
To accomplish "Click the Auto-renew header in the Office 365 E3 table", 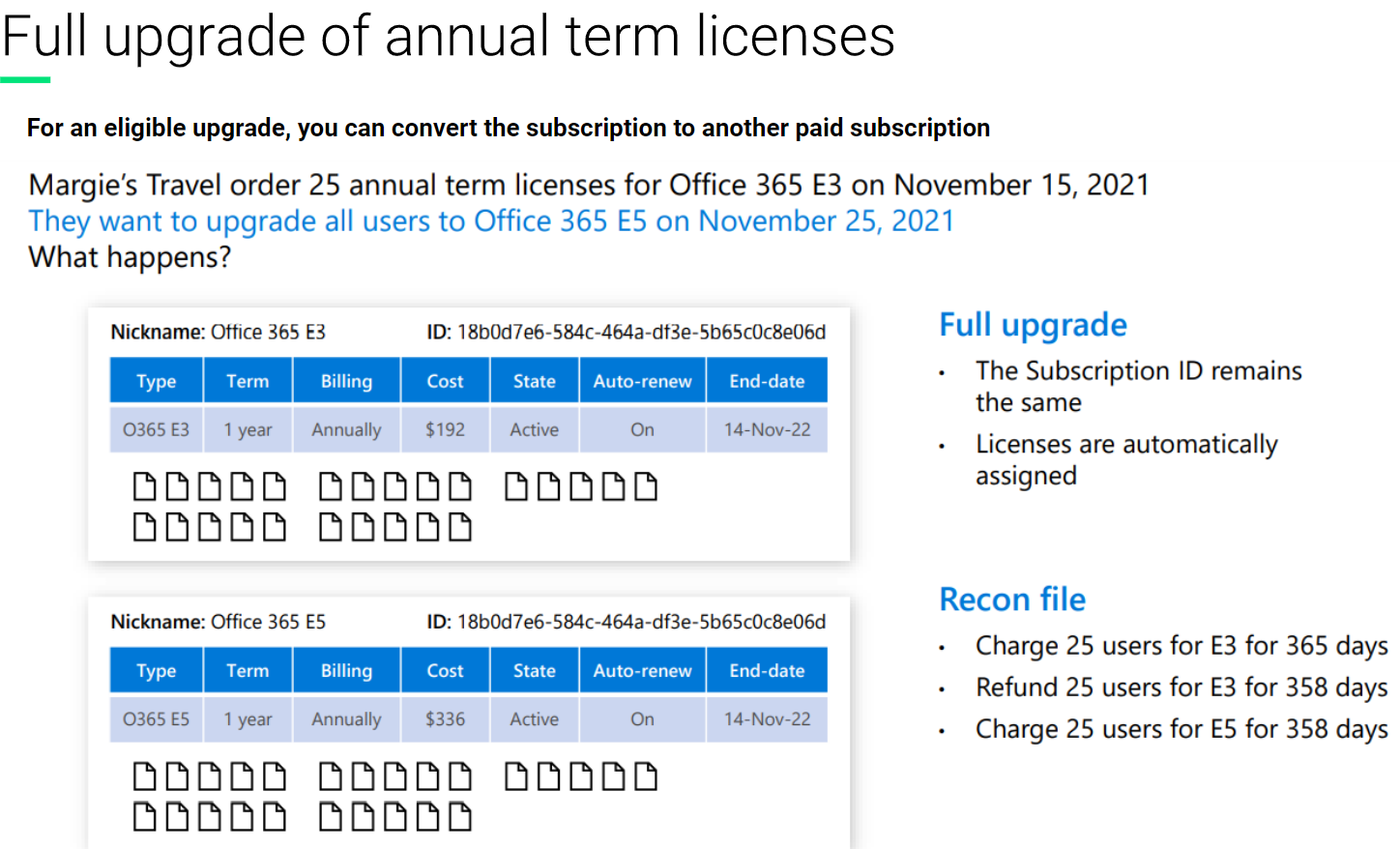I will pos(642,380).
